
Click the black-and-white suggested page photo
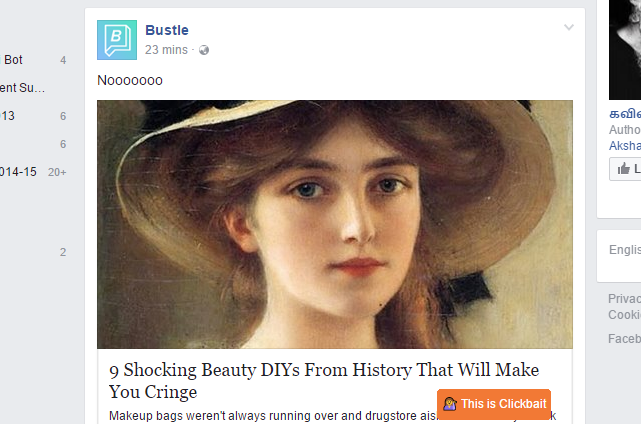(x=625, y=49)
